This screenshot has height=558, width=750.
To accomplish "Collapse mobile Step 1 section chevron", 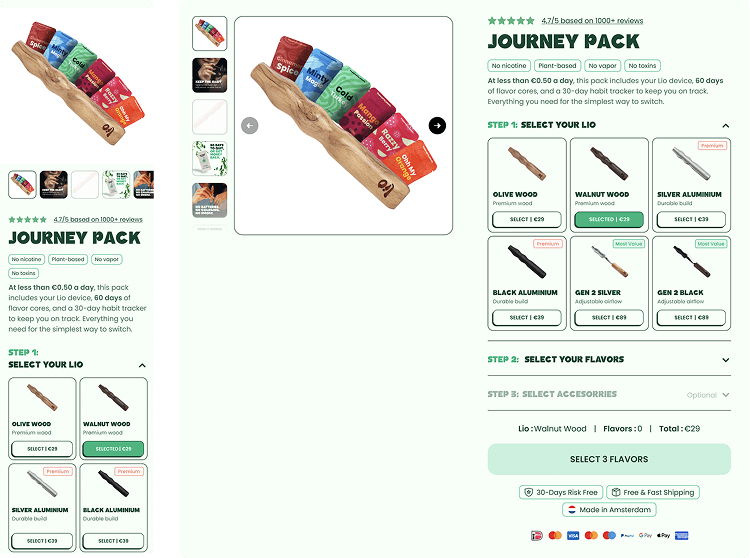I will click(142, 365).
